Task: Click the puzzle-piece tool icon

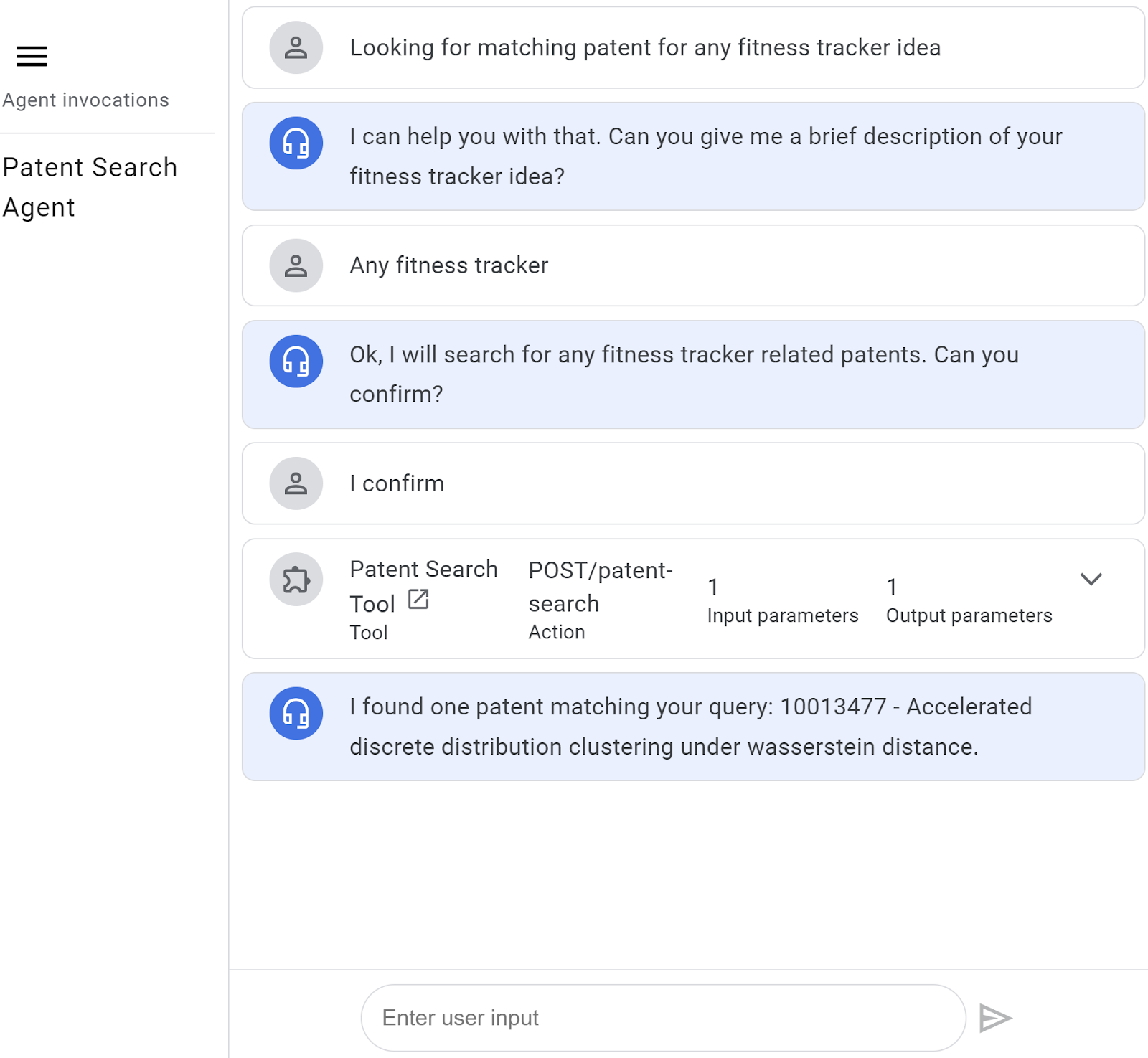Action: [x=296, y=580]
